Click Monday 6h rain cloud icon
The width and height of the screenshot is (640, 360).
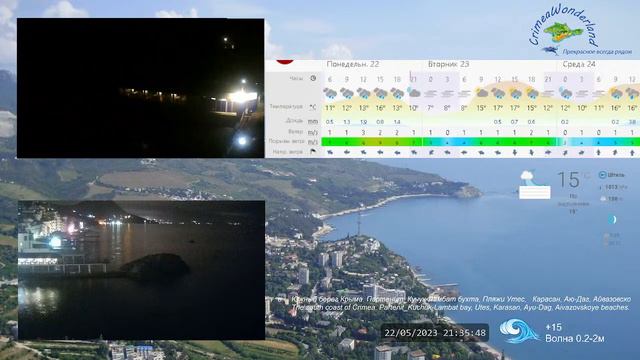point(330,93)
